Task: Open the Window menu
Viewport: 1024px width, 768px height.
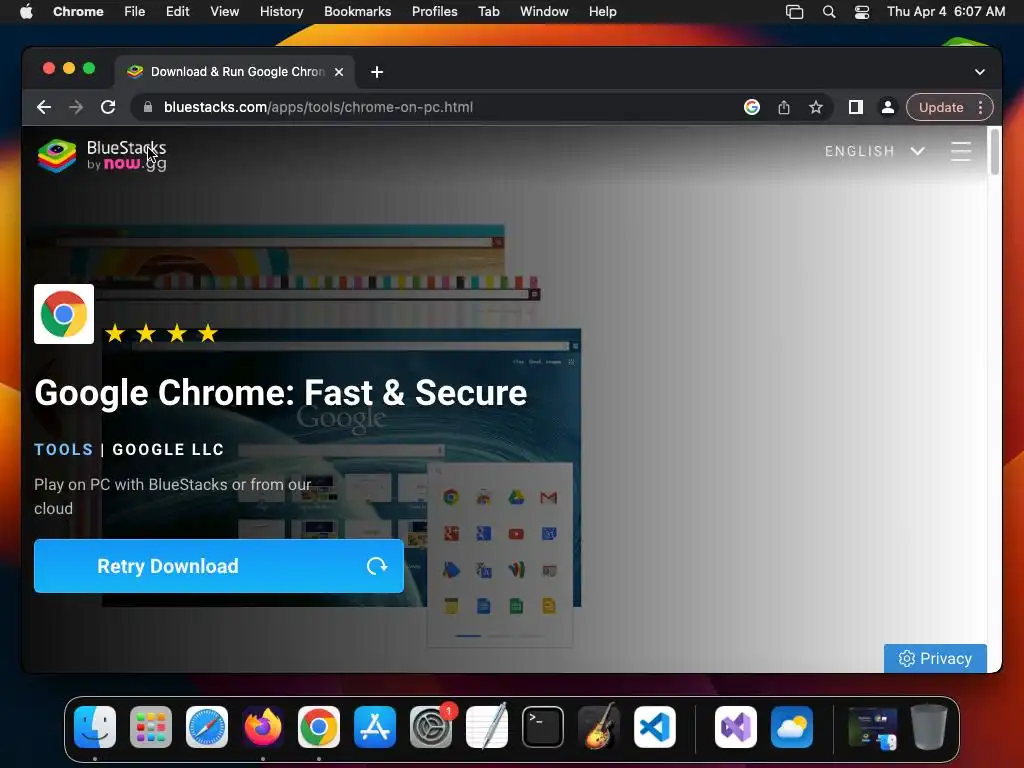Action: [544, 12]
